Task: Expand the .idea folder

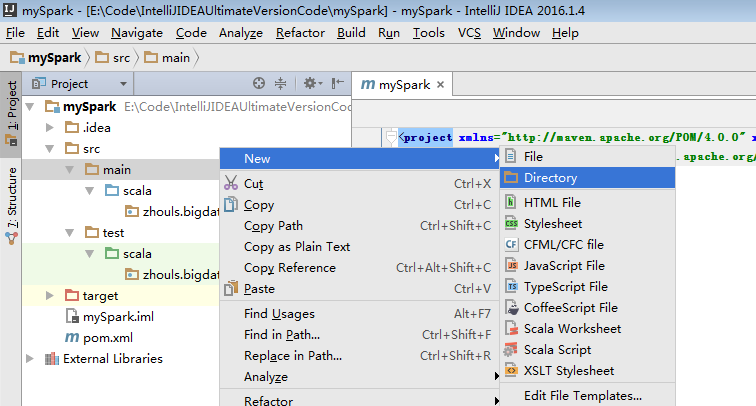Action: [50, 127]
